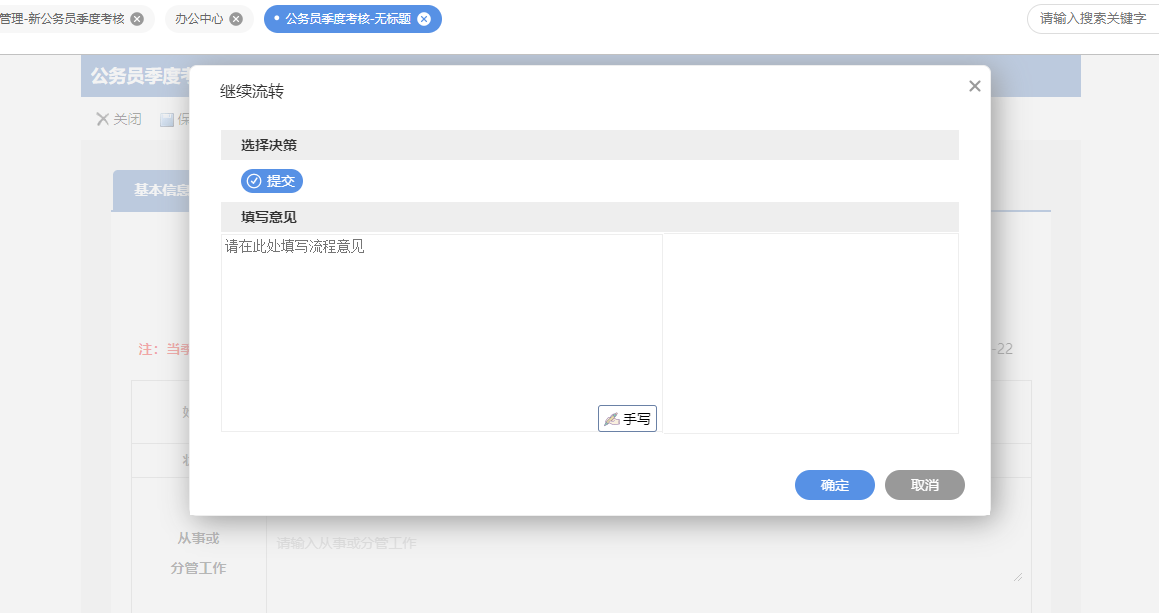Switch to the 办公中心 tab

click(x=199, y=19)
